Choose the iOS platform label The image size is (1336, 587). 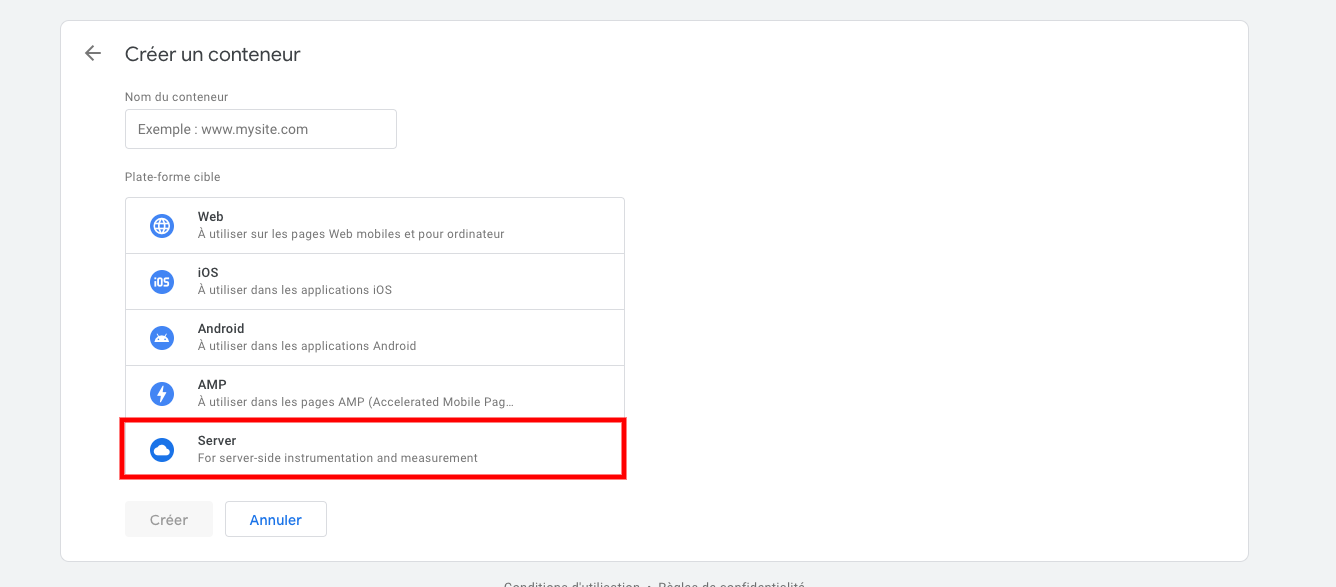208,273
